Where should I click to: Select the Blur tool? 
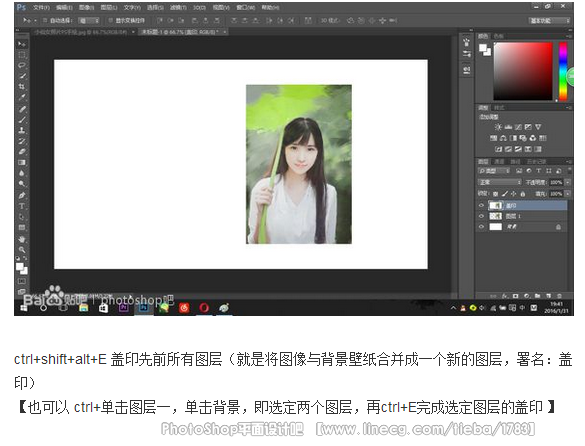22,173
